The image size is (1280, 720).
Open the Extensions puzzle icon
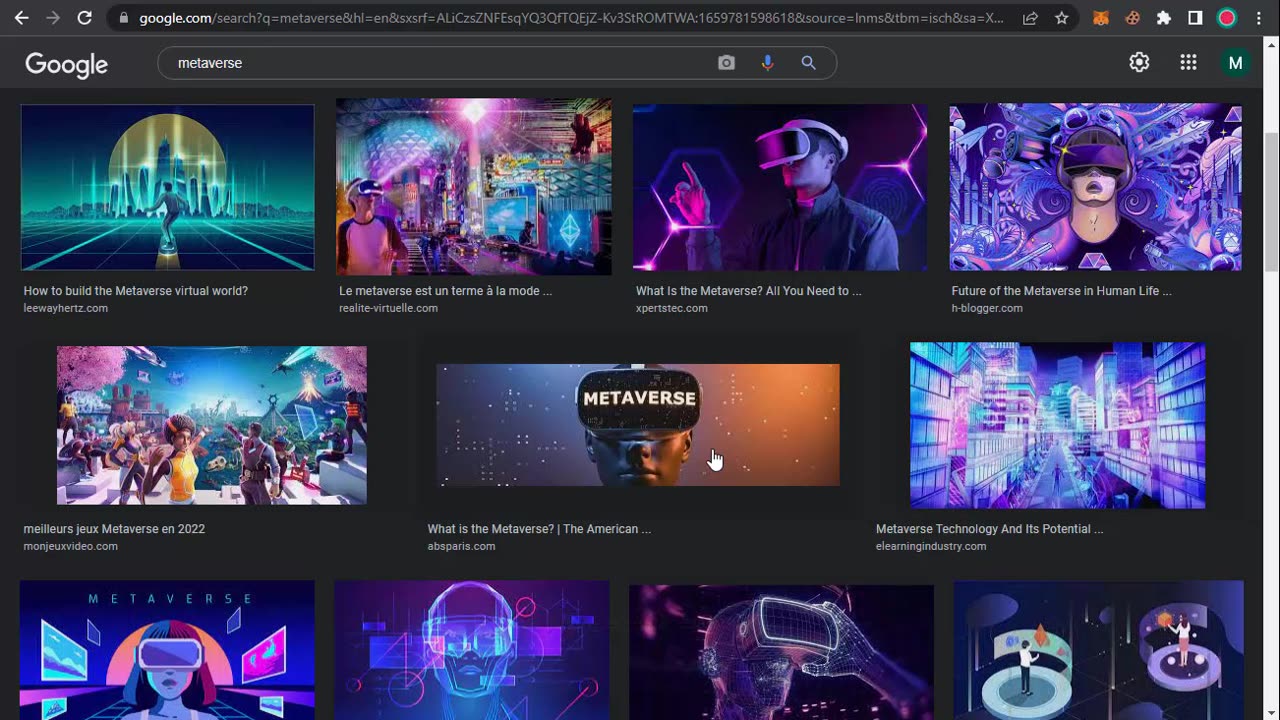point(1164,18)
